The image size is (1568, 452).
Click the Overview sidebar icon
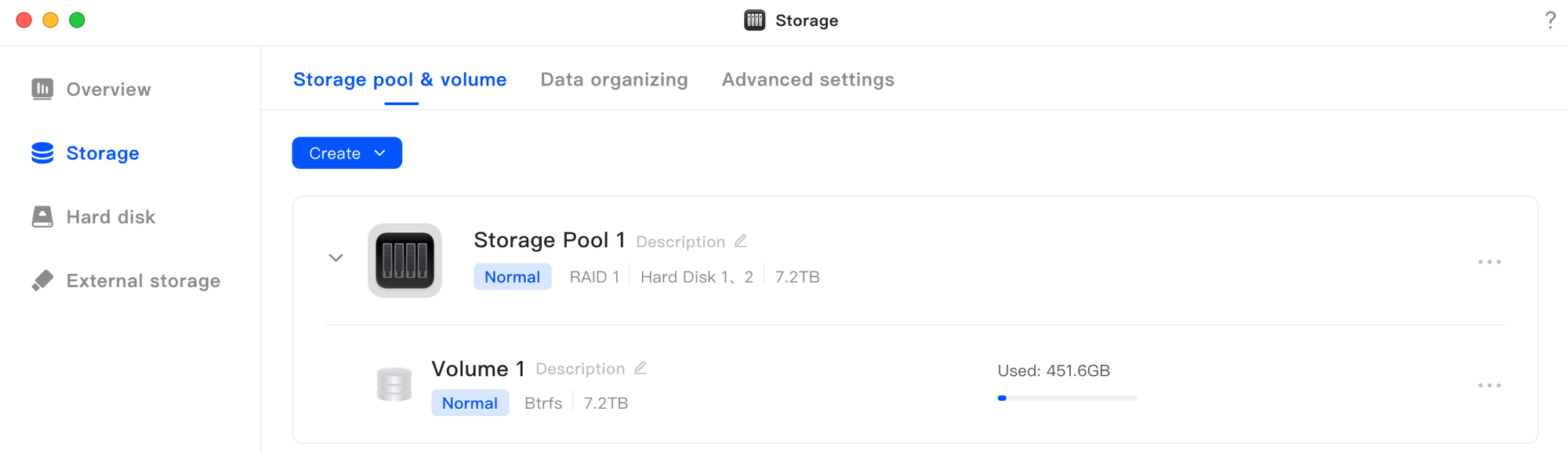(x=42, y=89)
